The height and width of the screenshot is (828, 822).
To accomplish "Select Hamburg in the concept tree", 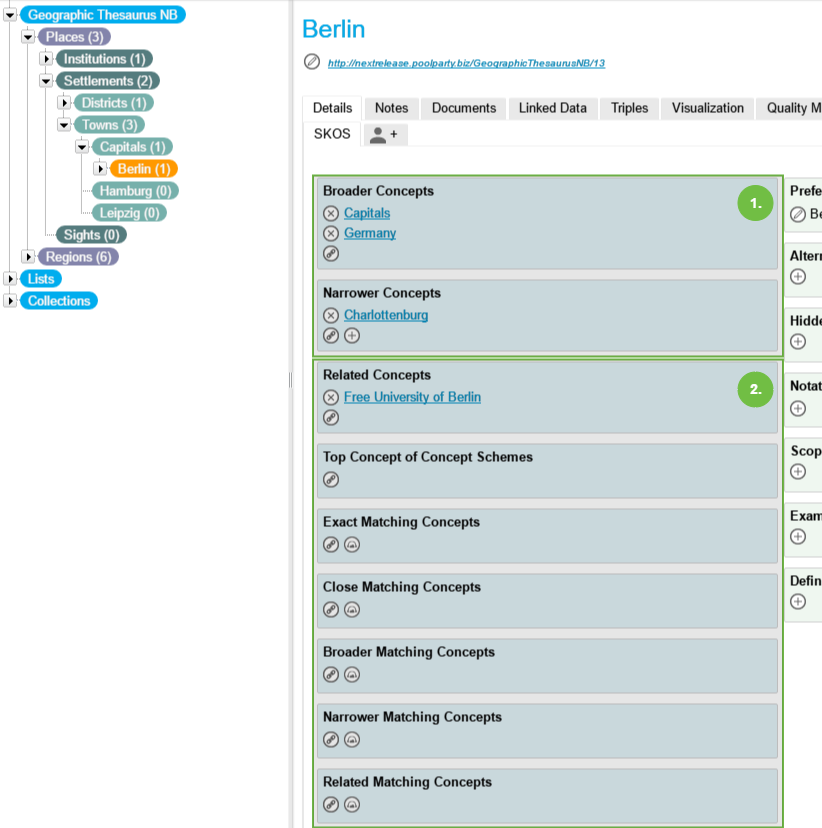I will (137, 191).
